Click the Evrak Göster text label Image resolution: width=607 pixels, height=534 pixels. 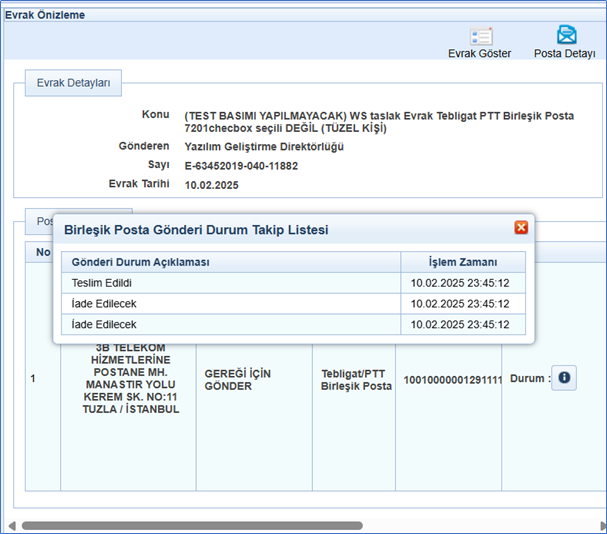click(479, 53)
